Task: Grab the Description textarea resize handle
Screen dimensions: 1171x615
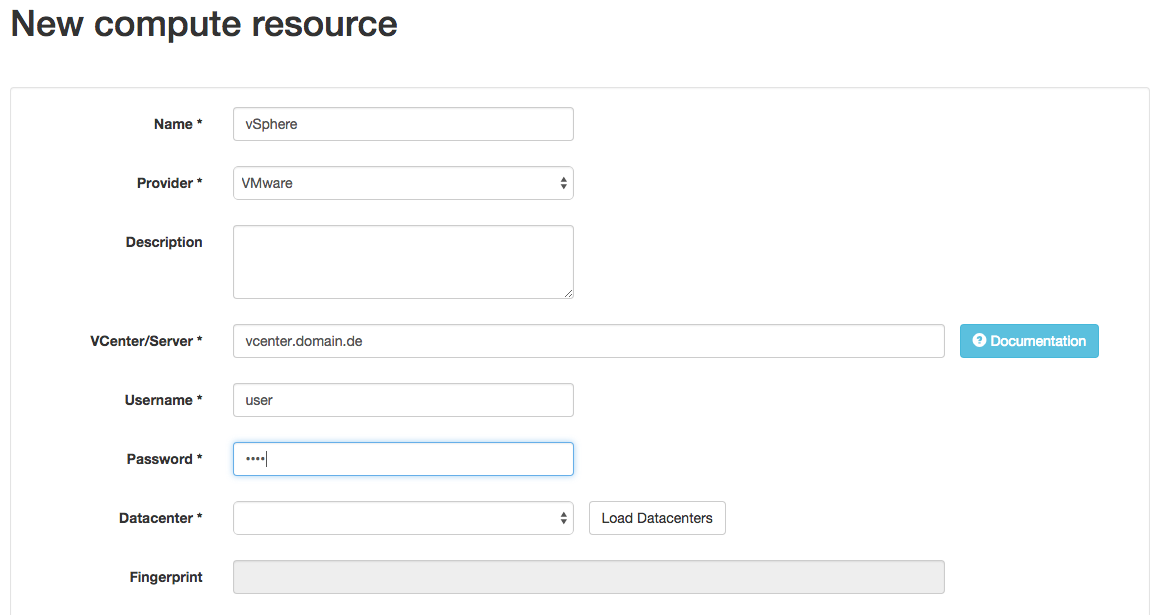Action: pos(568,293)
